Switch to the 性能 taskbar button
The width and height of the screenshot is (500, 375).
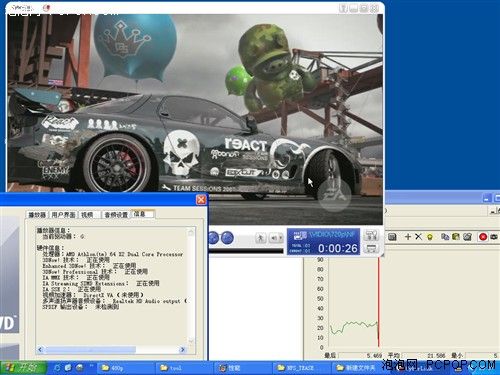click(243, 368)
